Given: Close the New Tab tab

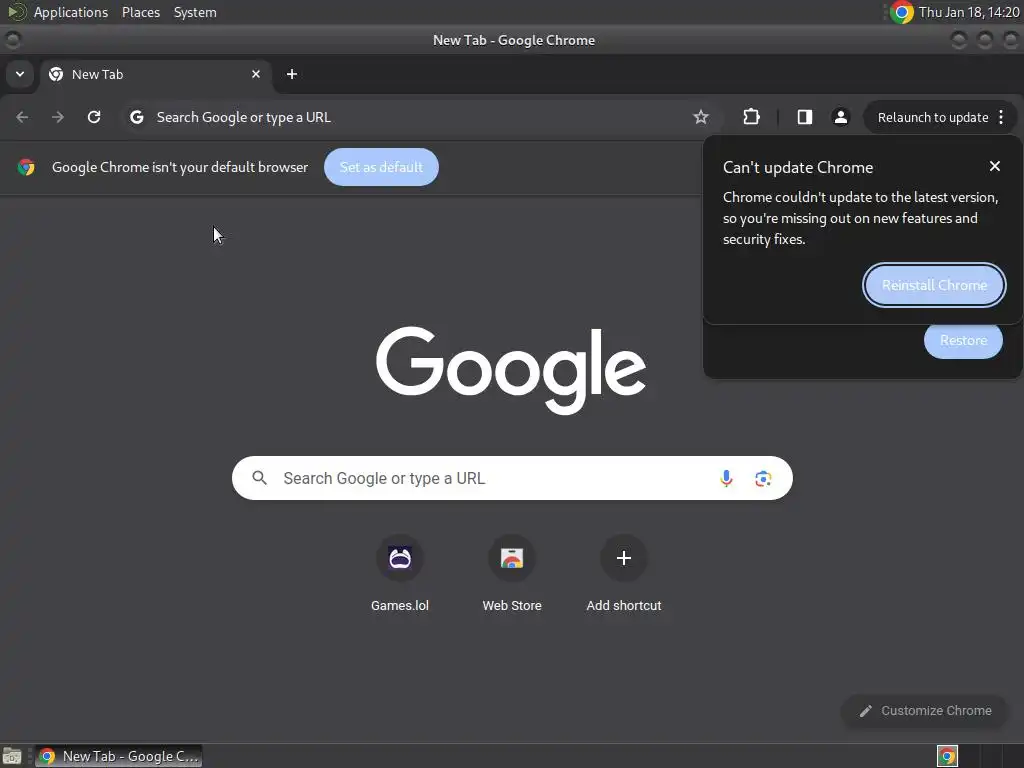Looking at the screenshot, I should [256, 74].
